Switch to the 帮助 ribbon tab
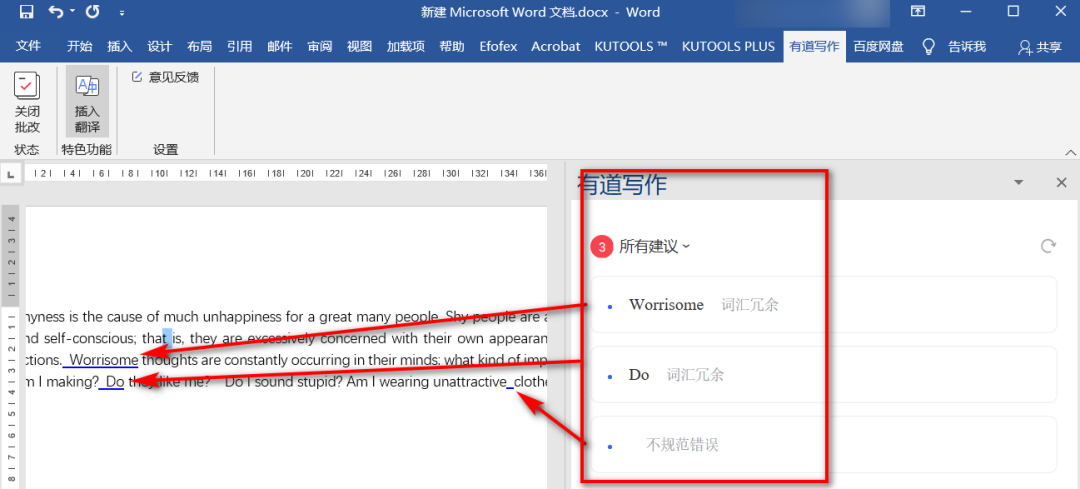Image resolution: width=1080 pixels, height=489 pixels. point(452,46)
